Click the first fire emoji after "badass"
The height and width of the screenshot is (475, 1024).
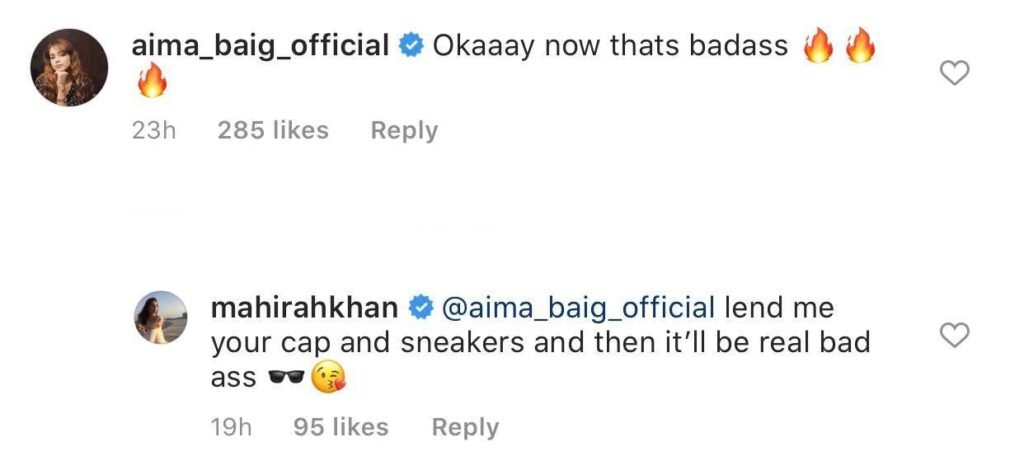point(818,46)
